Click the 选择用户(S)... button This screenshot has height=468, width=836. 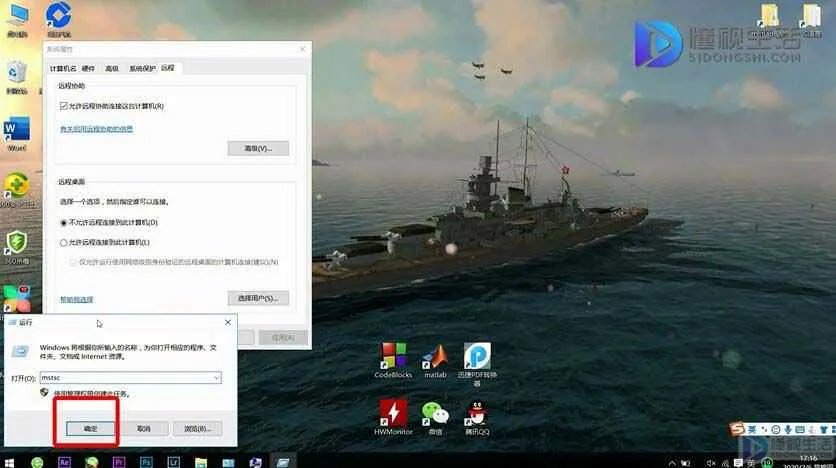[x=257, y=298]
